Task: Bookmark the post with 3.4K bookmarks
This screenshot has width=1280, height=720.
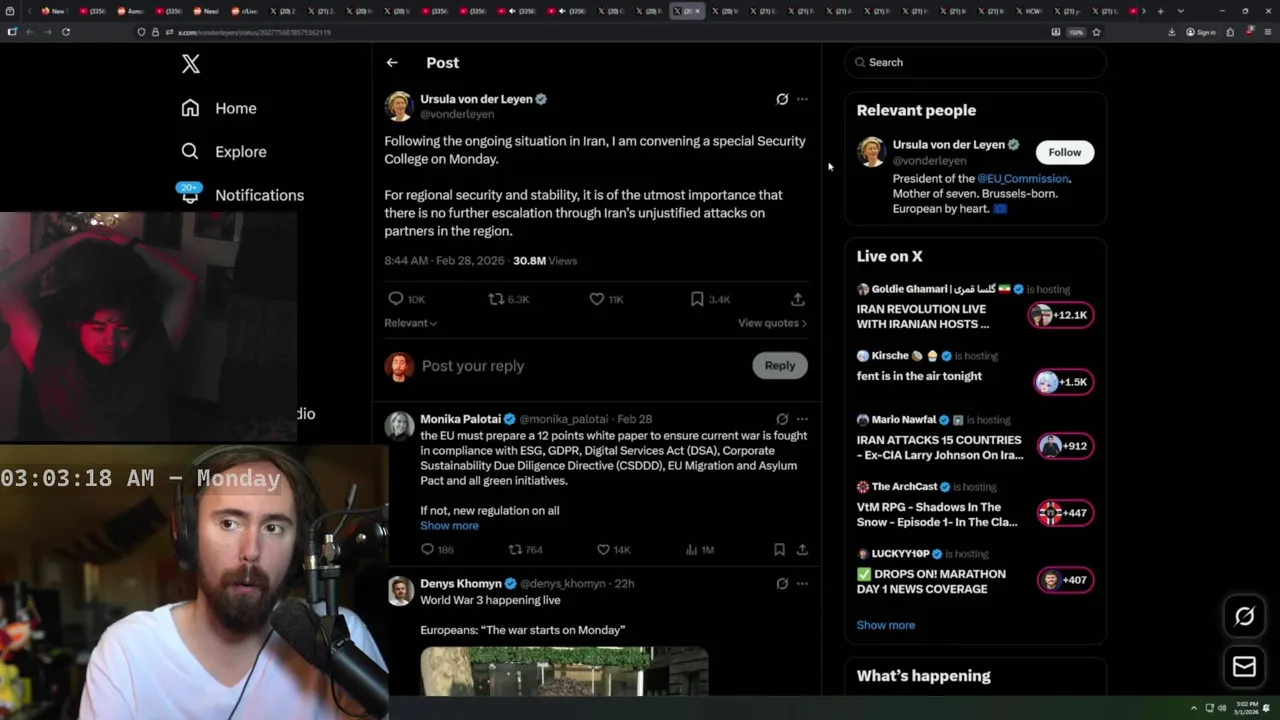Action: point(710,299)
